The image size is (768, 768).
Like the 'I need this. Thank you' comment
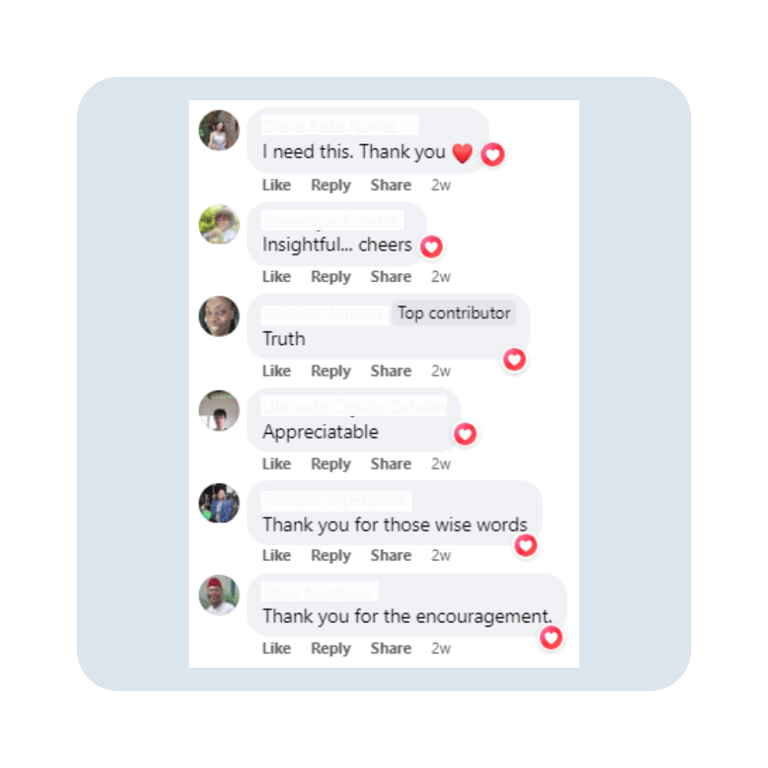(x=276, y=185)
